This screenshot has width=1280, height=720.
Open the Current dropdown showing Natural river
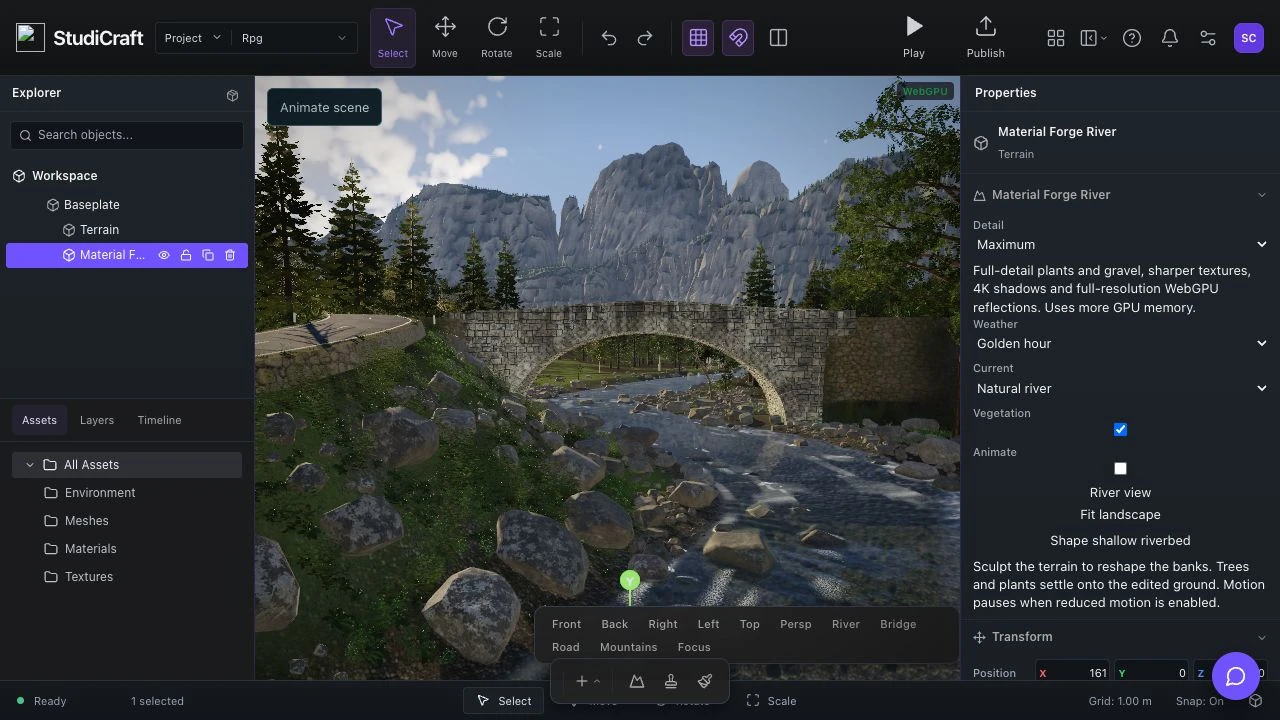(x=1120, y=388)
